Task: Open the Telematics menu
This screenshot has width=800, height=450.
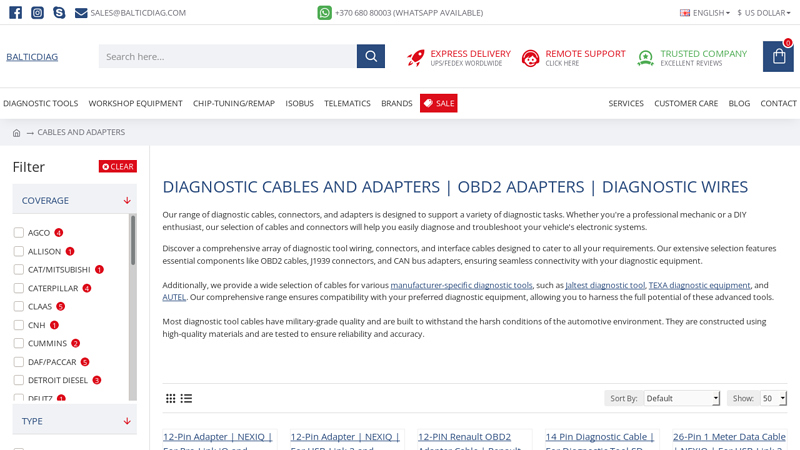Action: point(347,103)
